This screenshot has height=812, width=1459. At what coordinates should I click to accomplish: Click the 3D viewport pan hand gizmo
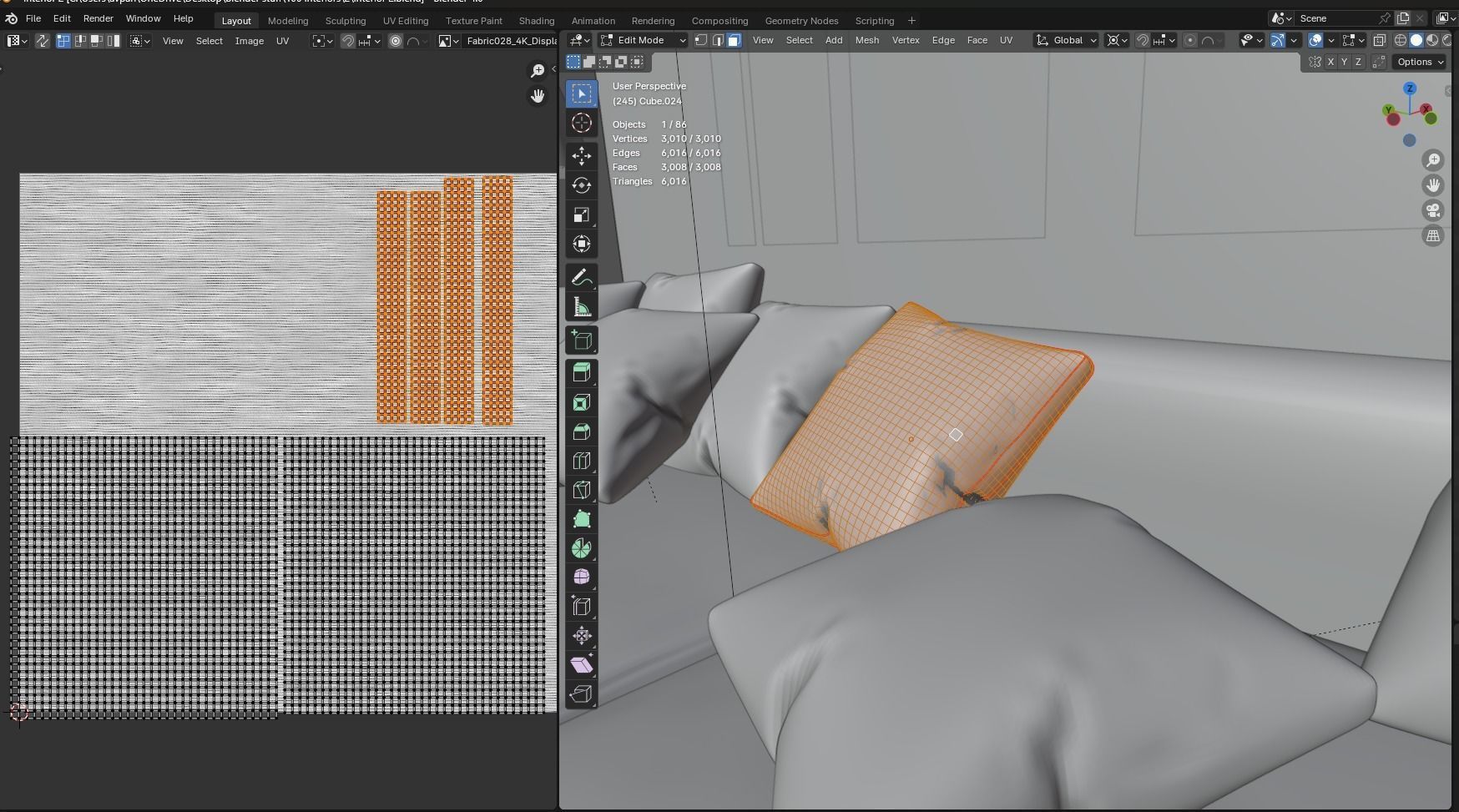(1433, 185)
